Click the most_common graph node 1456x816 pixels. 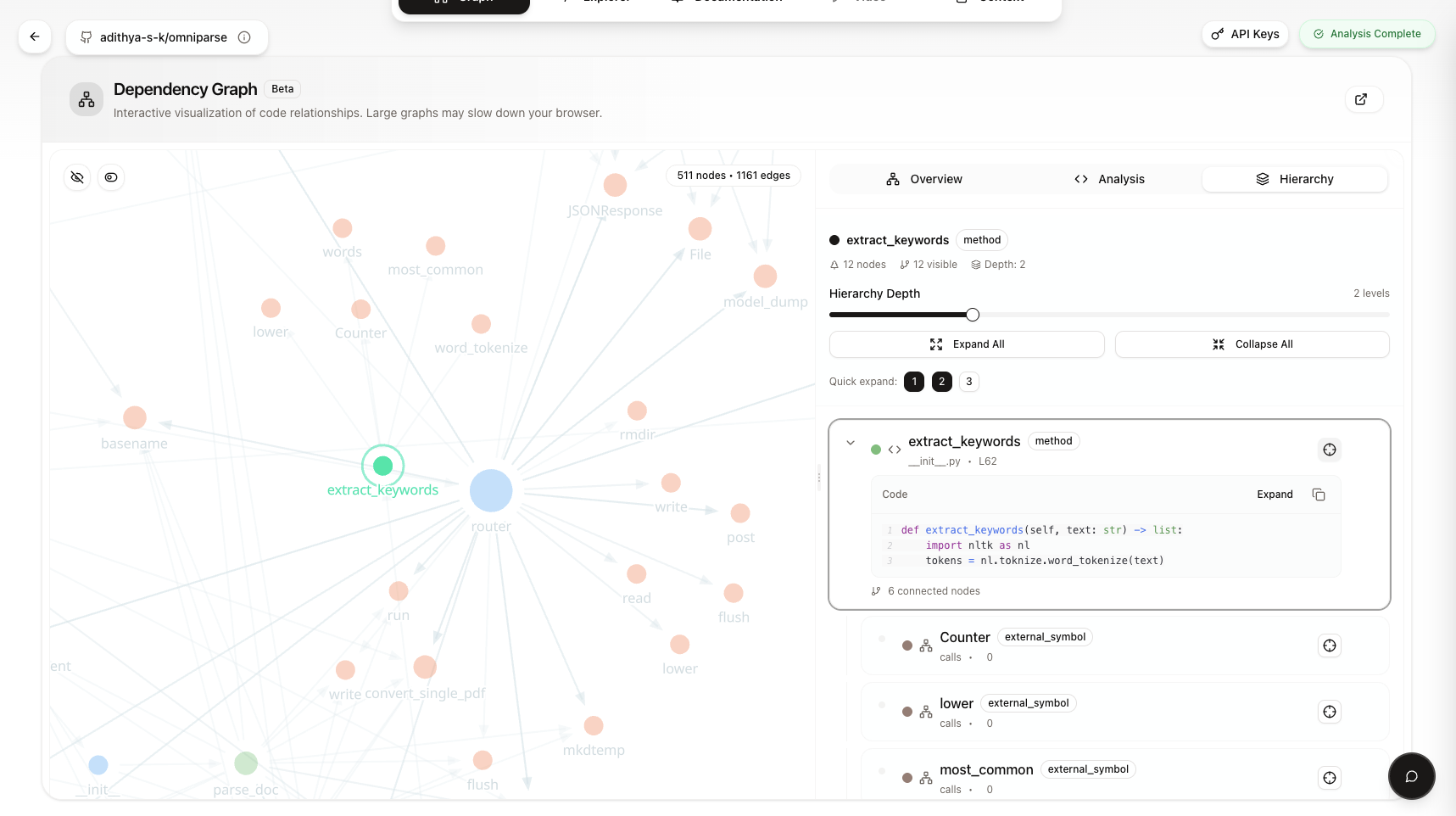click(436, 246)
